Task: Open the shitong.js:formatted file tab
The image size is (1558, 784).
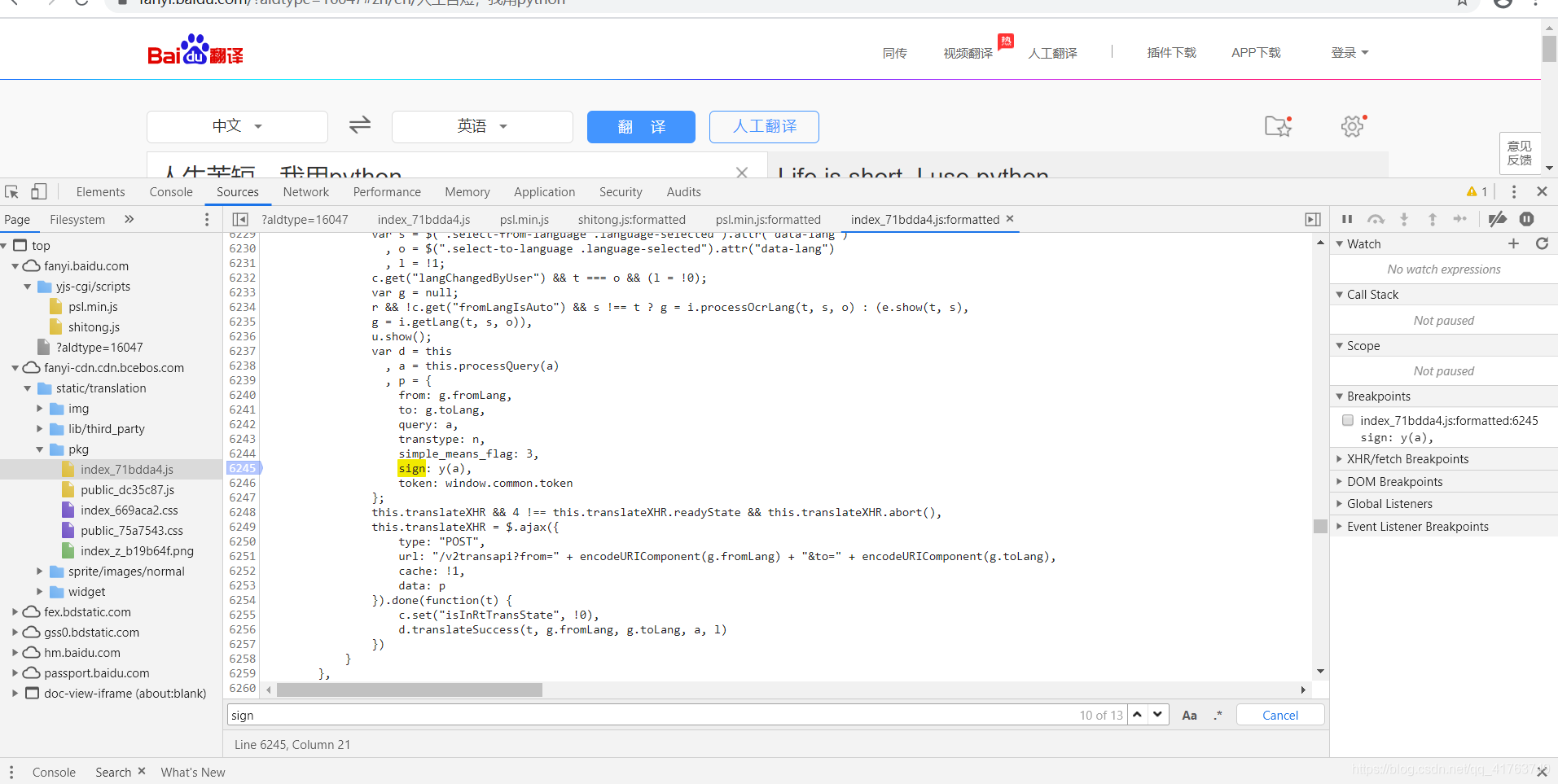Action: point(632,220)
